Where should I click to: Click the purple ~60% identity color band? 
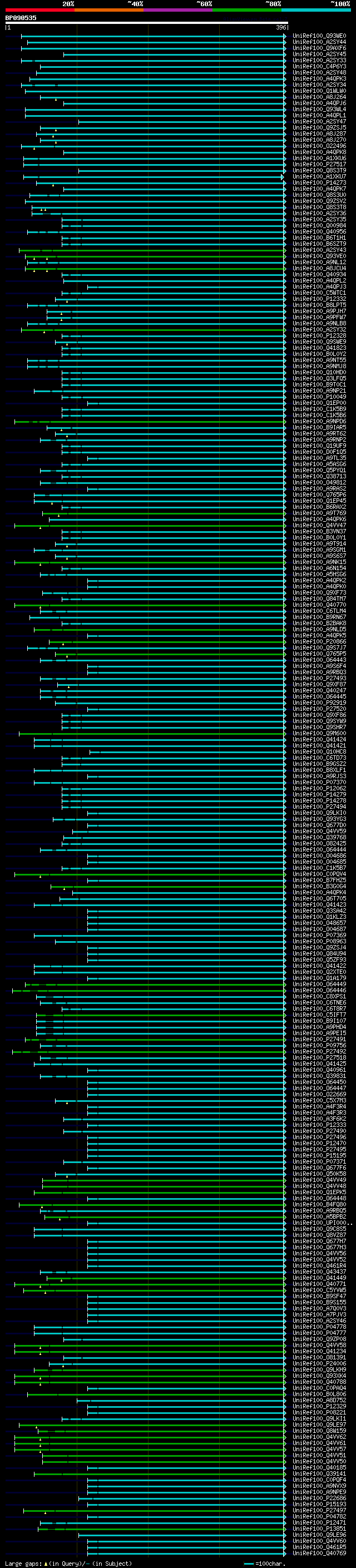point(179,11)
